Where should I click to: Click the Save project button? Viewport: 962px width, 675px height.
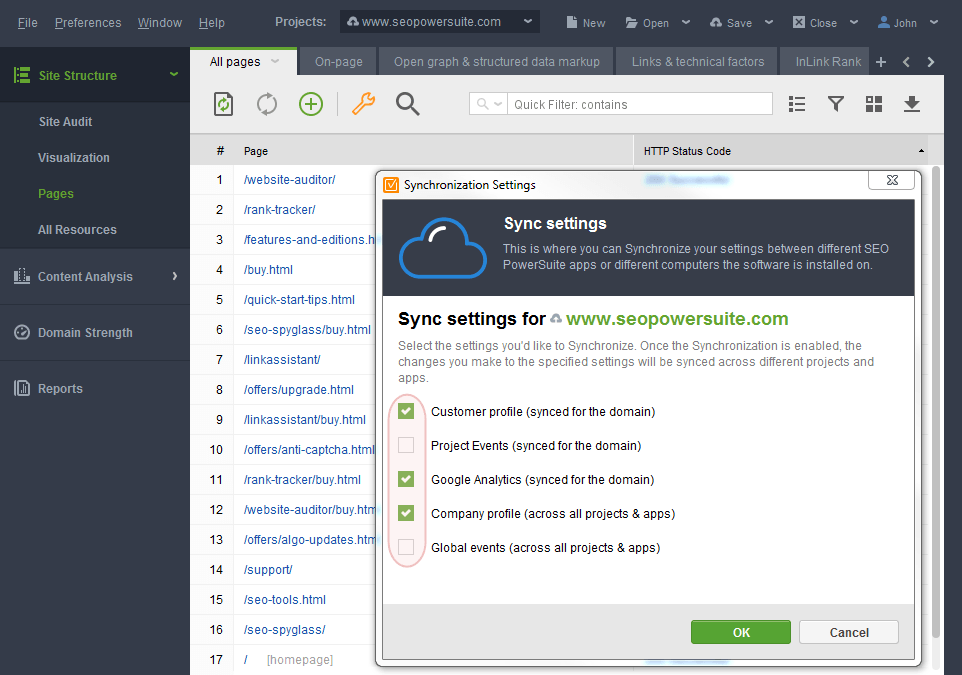click(x=731, y=23)
